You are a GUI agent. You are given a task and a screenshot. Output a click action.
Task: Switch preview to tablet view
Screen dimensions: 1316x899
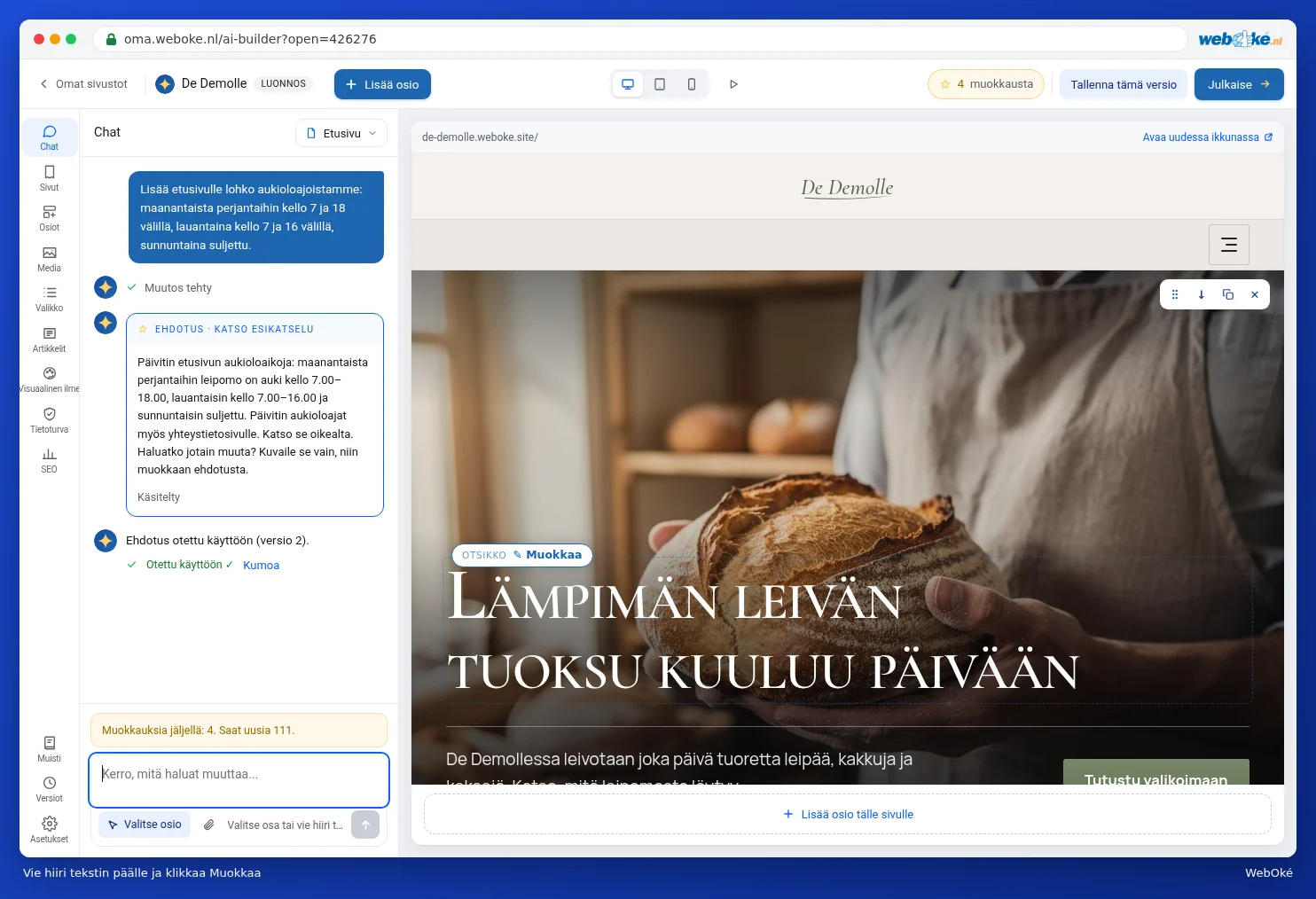coord(660,84)
